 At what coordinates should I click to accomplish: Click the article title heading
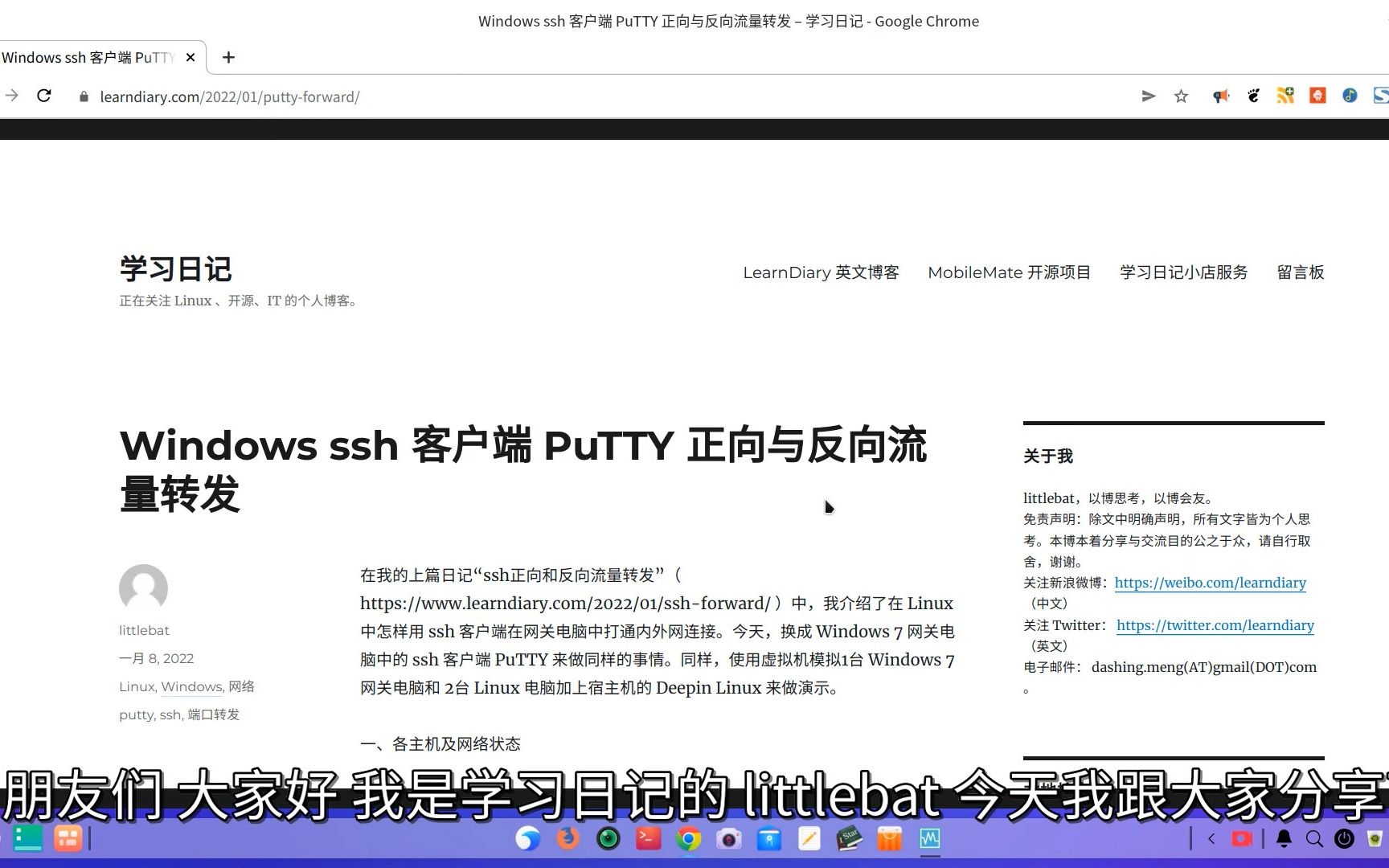click(x=523, y=469)
